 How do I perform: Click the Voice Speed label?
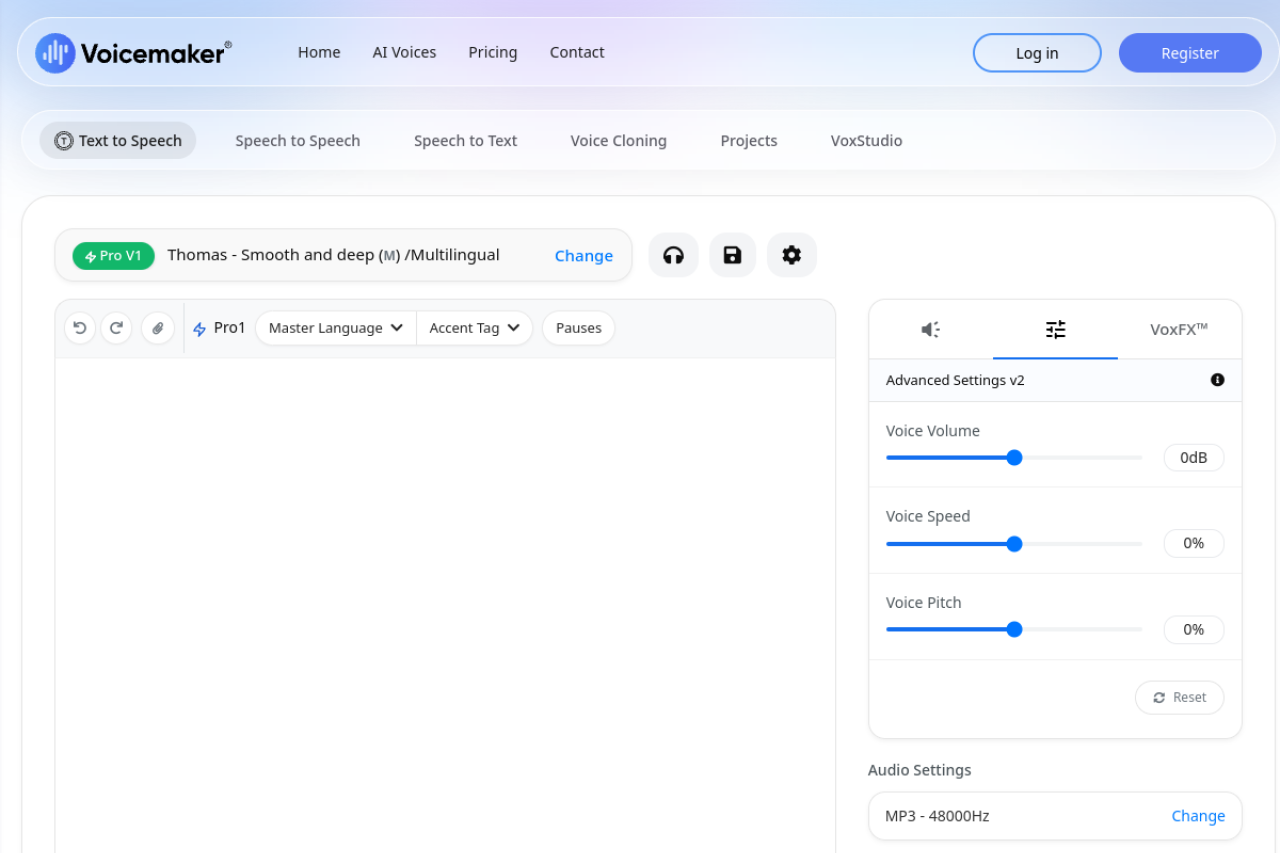tap(928, 516)
